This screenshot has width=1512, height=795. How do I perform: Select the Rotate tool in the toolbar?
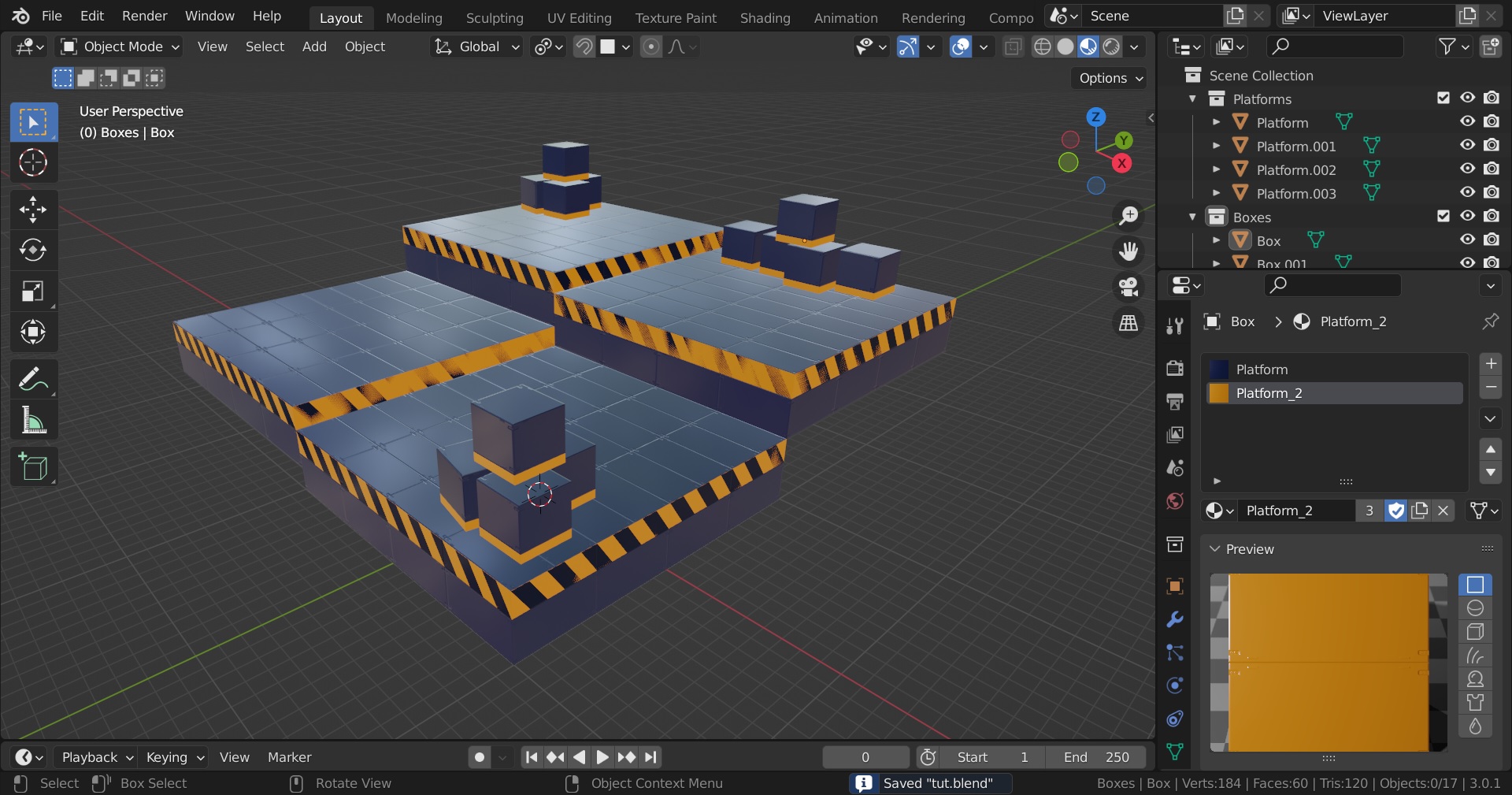pyautogui.click(x=33, y=251)
